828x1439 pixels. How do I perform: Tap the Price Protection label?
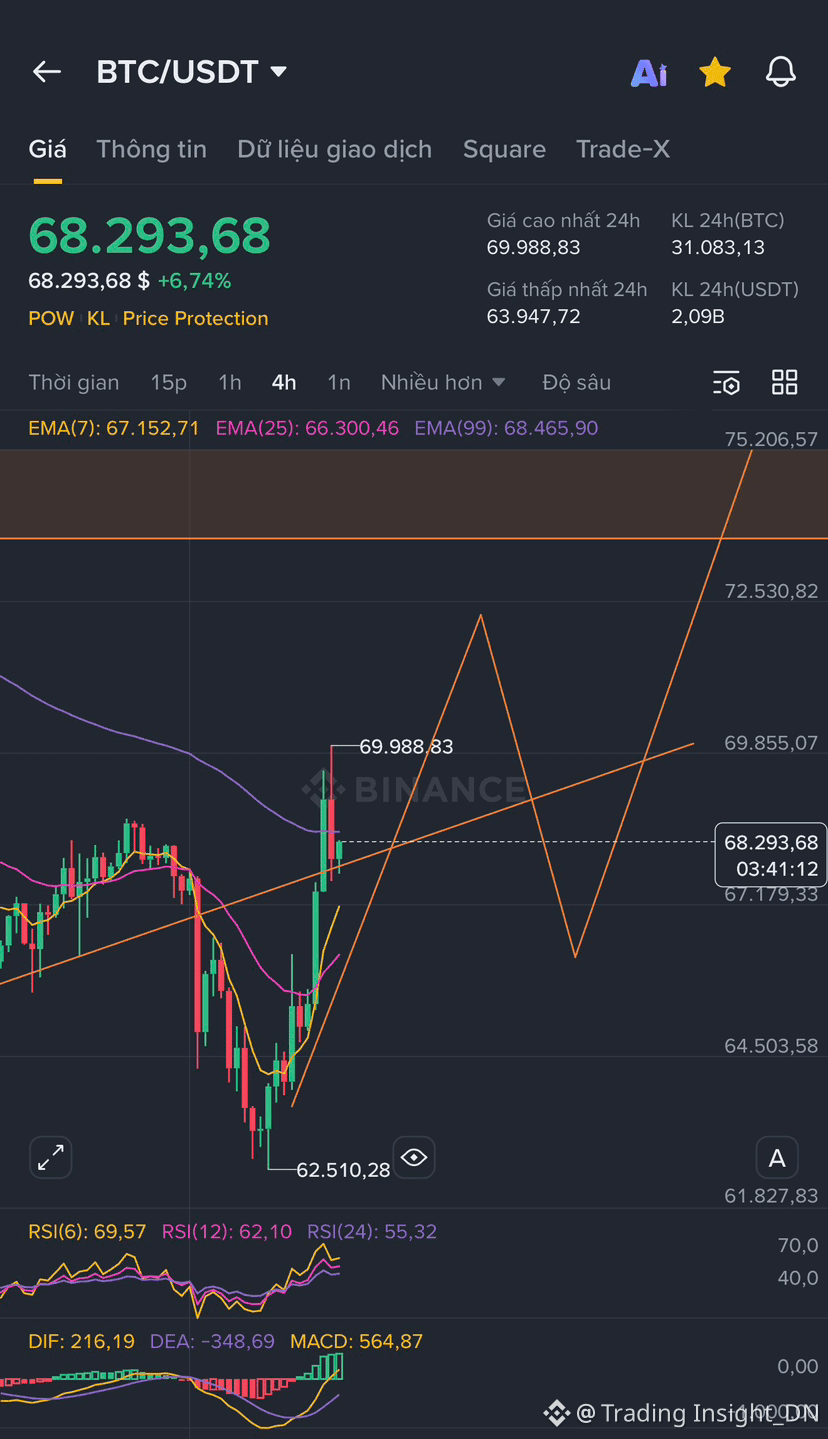pyautogui.click(x=195, y=318)
